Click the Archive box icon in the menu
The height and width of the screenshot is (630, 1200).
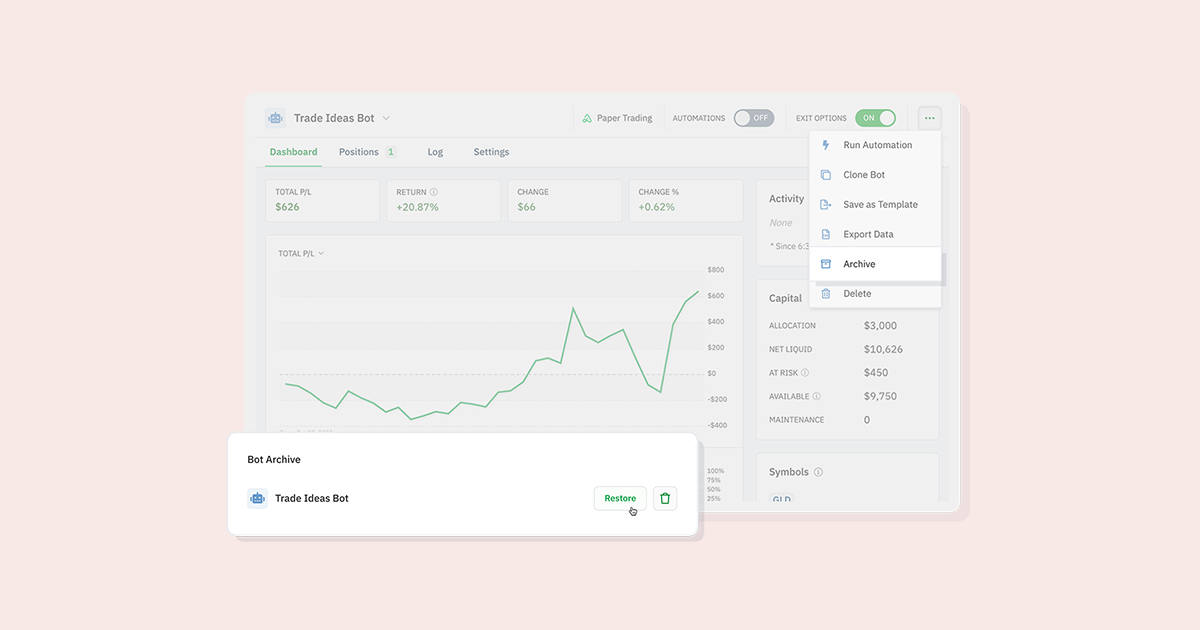click(824, 263)
